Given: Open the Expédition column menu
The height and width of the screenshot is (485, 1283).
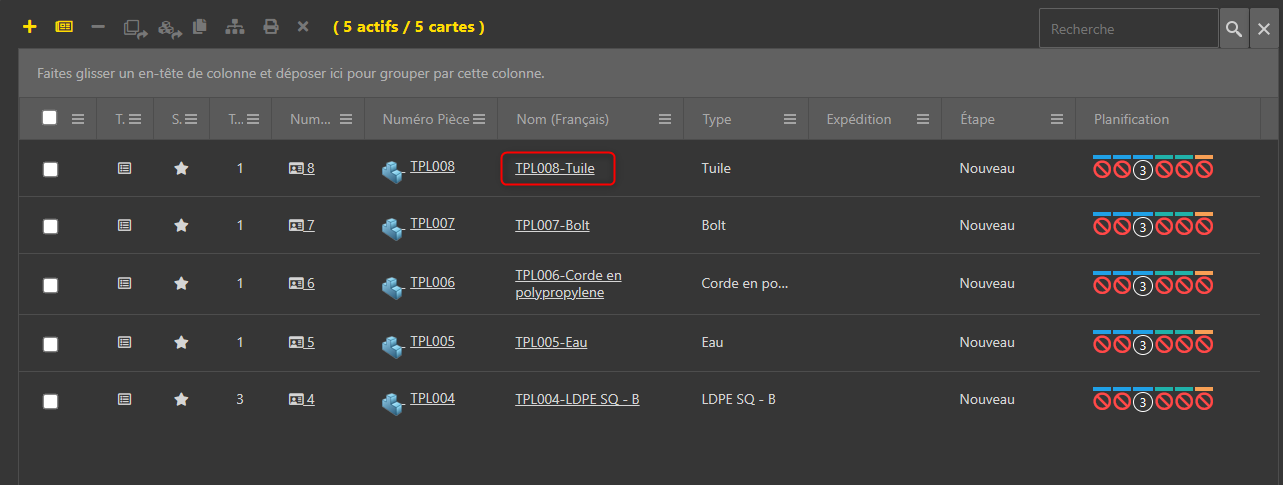Looking at the screenshot, I should click(x=923, y=119).
